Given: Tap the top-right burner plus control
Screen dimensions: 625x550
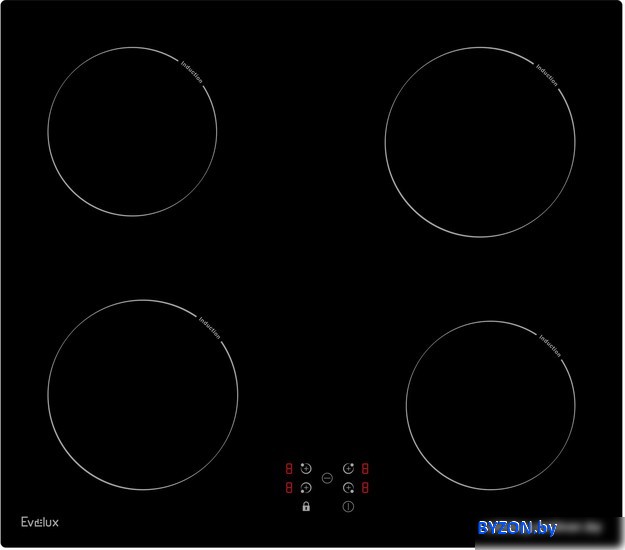Looking at the screenshot, I should pyautogui.click(x=348, y=468).
